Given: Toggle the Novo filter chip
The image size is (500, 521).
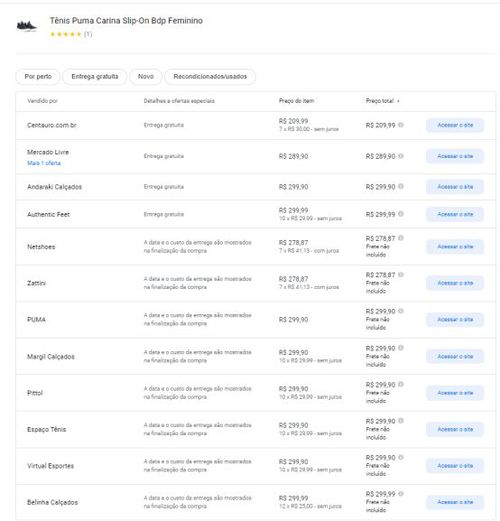Looking at the screenshot, I should pos(146,77).
